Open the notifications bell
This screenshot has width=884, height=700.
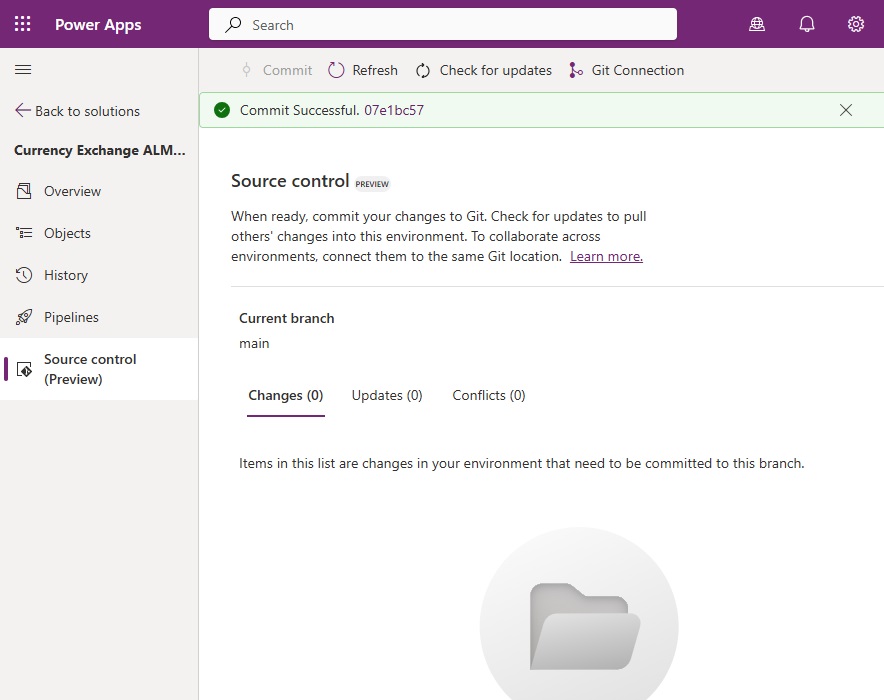[807, 24]
